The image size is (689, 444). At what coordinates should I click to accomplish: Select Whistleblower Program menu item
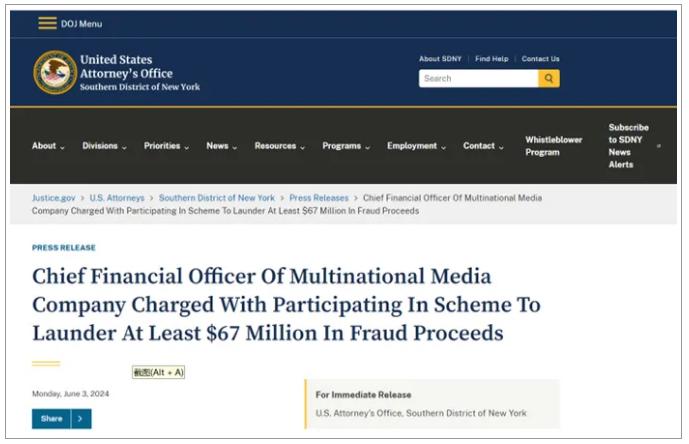pos(553,146)
